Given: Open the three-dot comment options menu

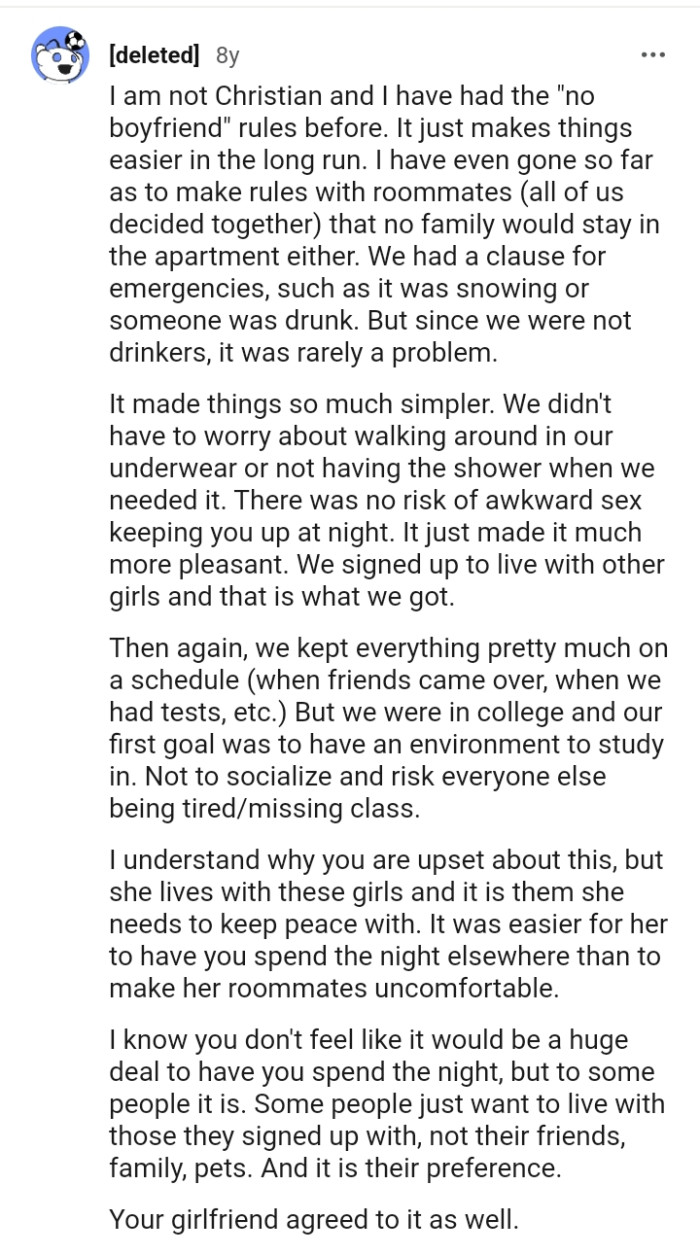Looking at the screenshot, I should (653, 54).
